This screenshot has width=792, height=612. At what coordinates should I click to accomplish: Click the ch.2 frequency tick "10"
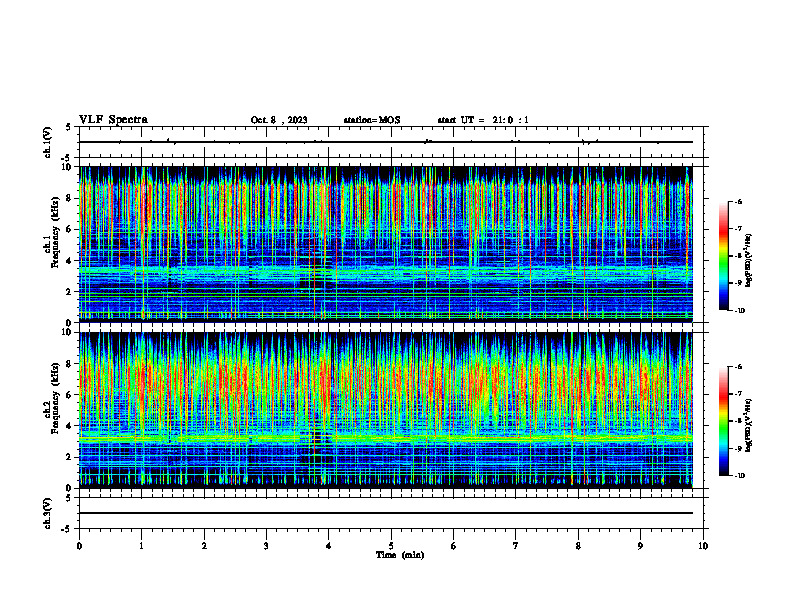[x=68, y=332]
